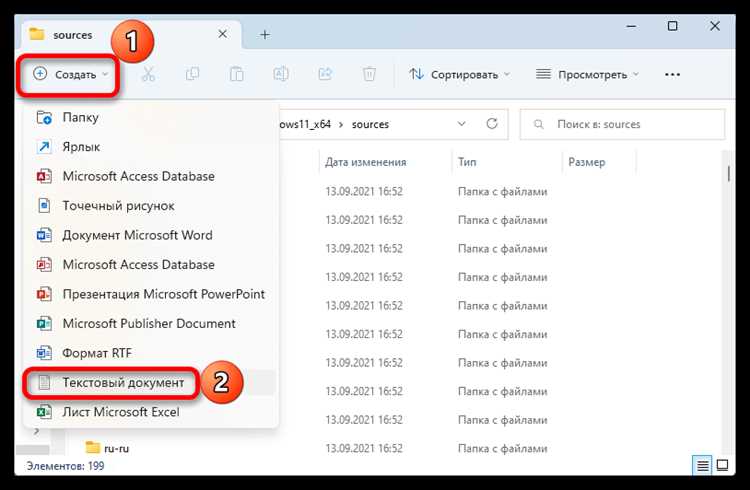
Task: Click the Excel icon beside Лист Microsoft Excel
Action: click(44, 412)
